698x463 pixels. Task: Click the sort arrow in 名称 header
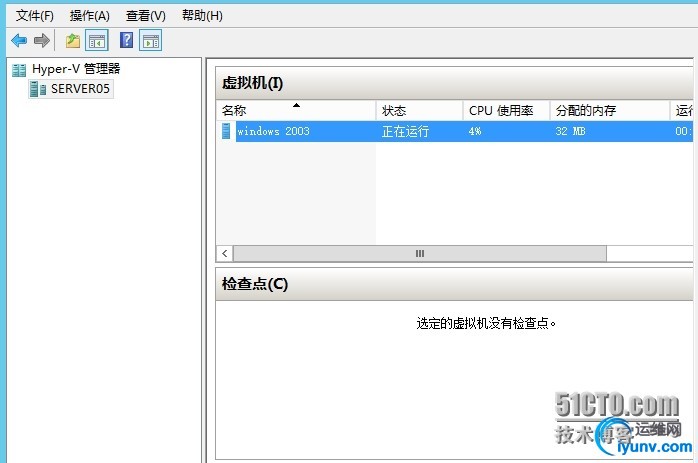pyautogui.click(x=296, y=106)
